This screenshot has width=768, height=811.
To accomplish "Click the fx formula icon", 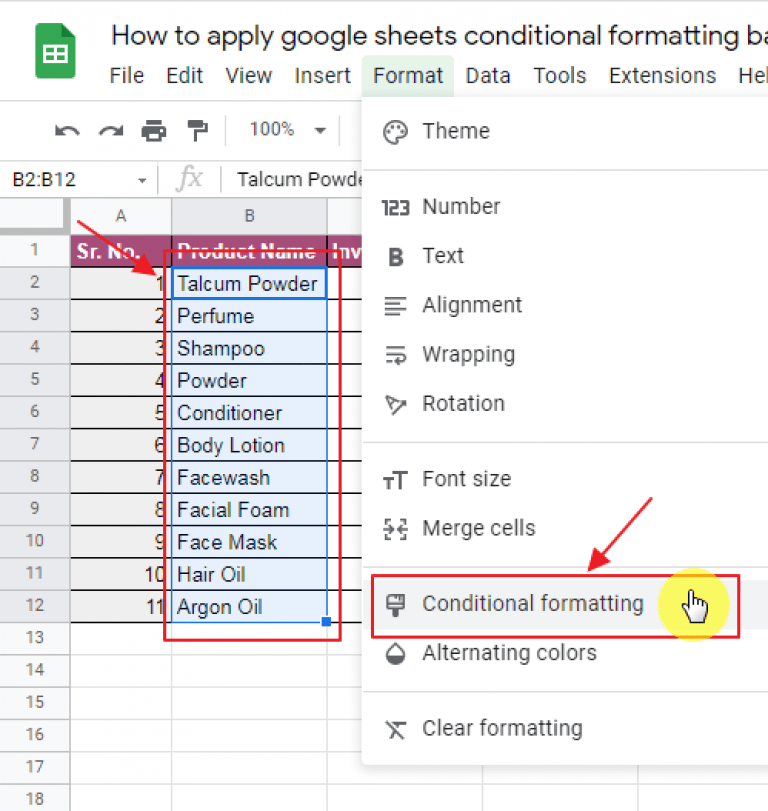I will [x=191, y=179].
